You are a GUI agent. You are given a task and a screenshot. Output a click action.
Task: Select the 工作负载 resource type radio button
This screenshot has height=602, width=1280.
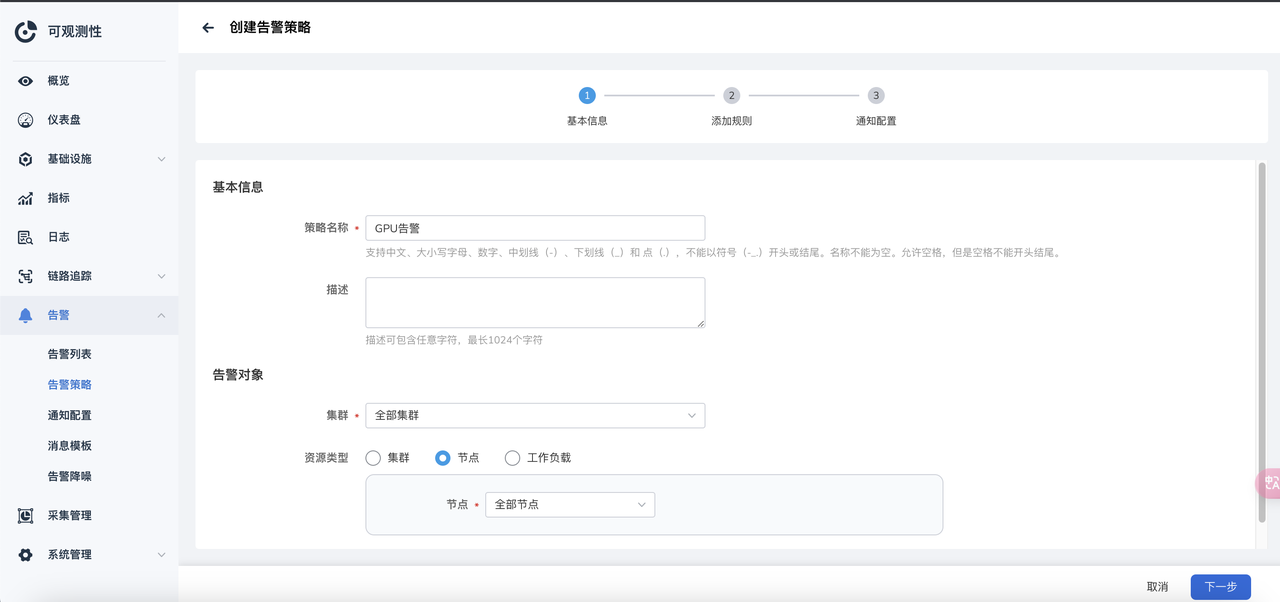(x=513, y=457)
